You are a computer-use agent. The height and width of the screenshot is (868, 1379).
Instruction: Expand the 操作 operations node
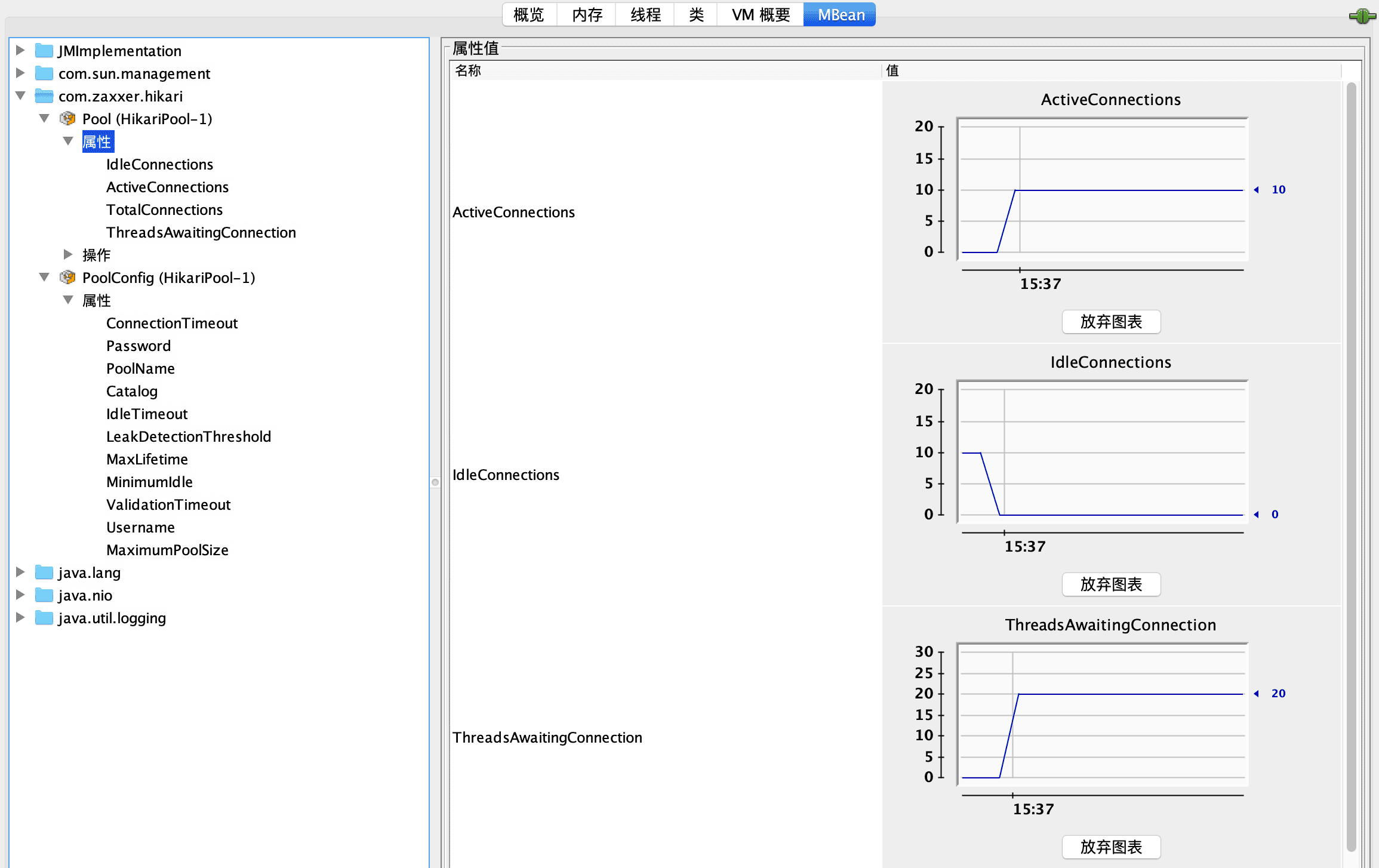[x=68, y=255]
